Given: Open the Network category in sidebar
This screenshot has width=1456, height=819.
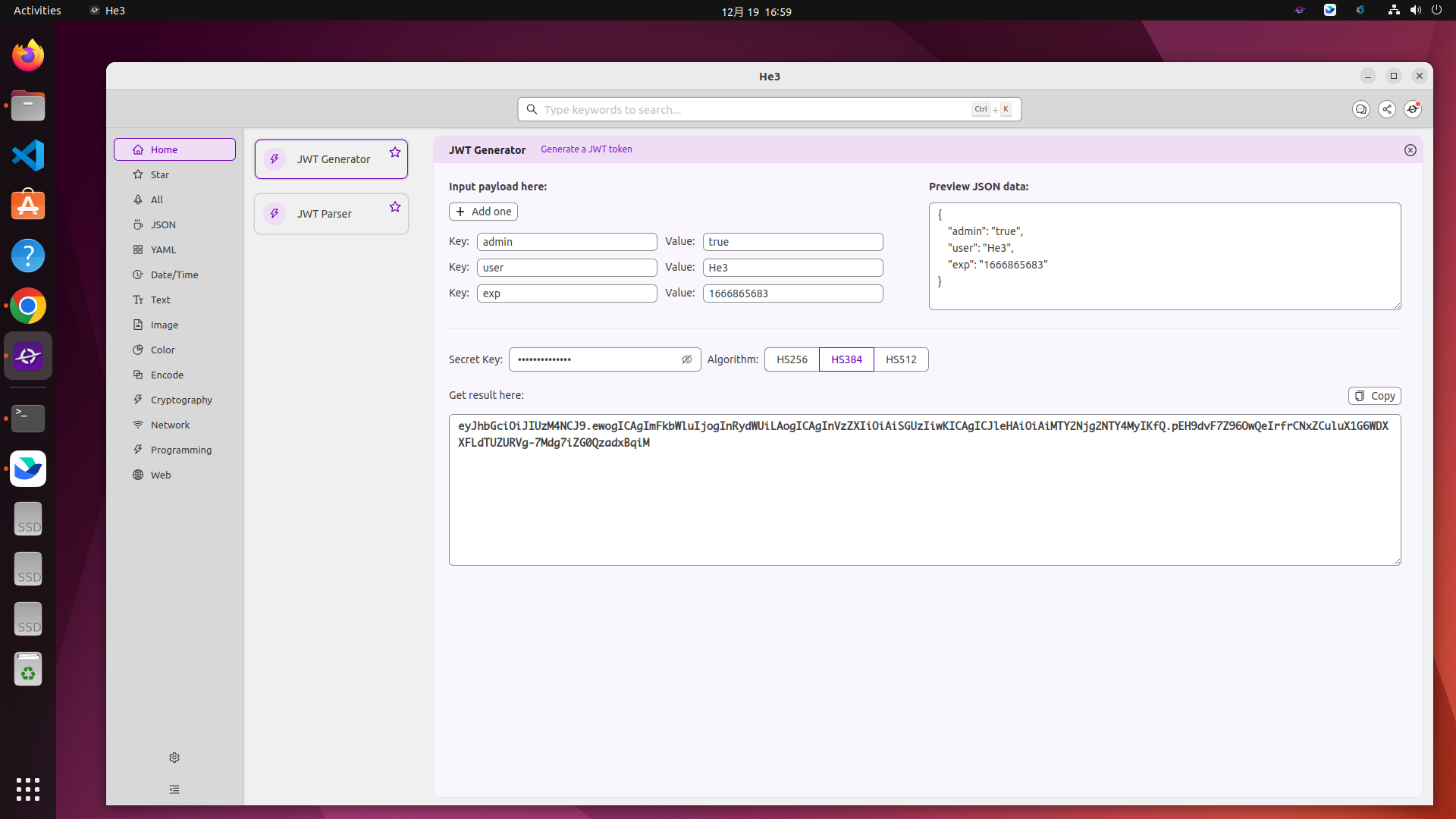Looking at the screenshot, I should [x=170, y=425].
